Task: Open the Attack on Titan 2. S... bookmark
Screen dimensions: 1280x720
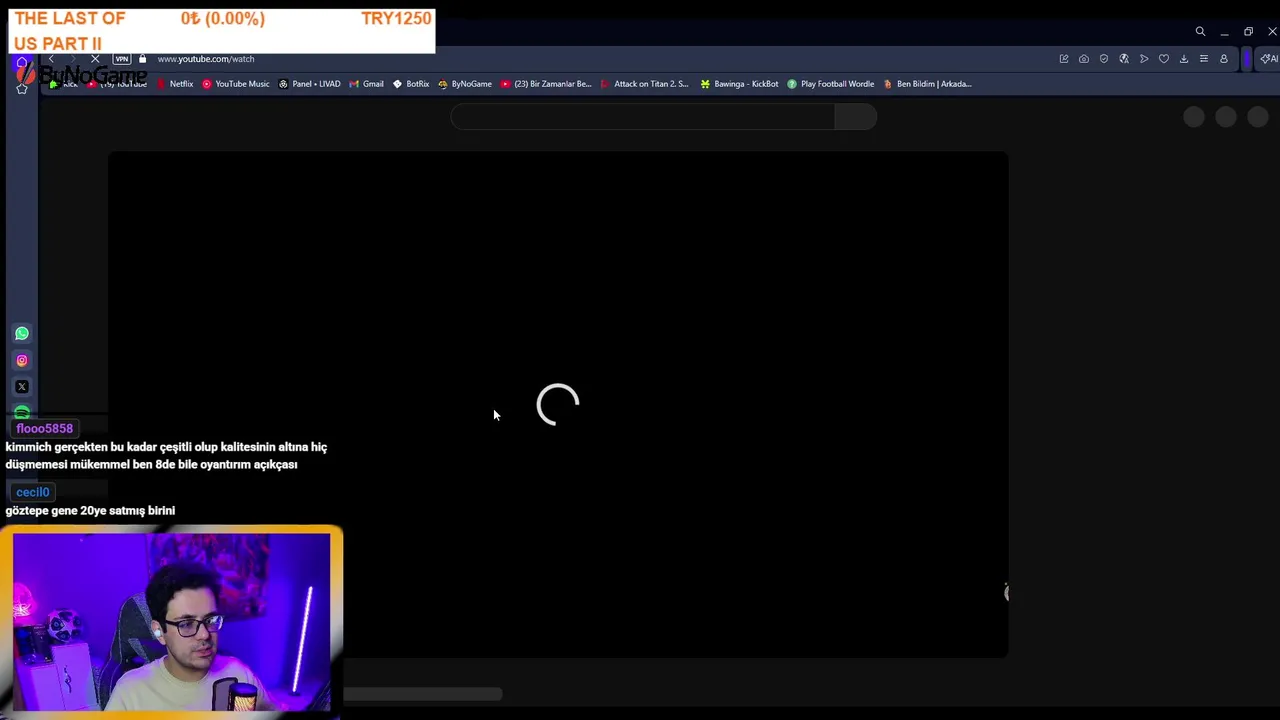Action: [644, 84]
